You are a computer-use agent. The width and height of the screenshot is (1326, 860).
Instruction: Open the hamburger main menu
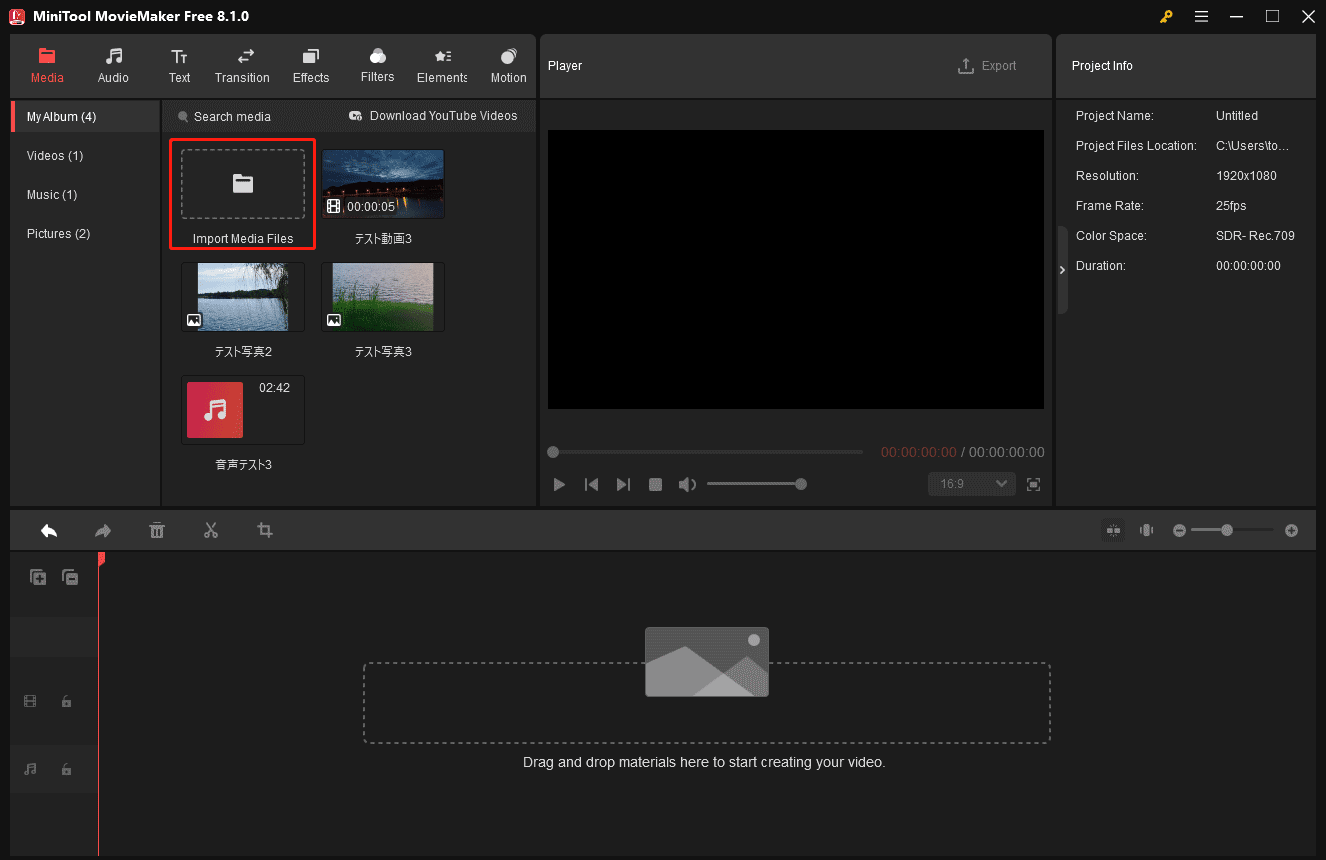[1201, 16]
